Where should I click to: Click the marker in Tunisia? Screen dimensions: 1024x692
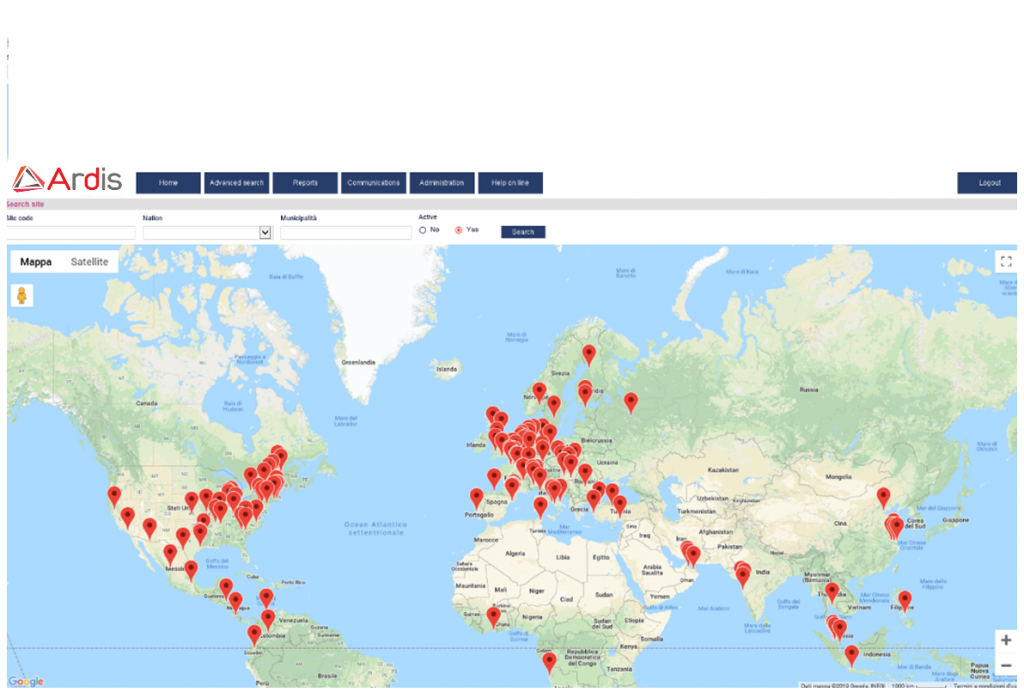pyautogui.click(x=540, y=507)
